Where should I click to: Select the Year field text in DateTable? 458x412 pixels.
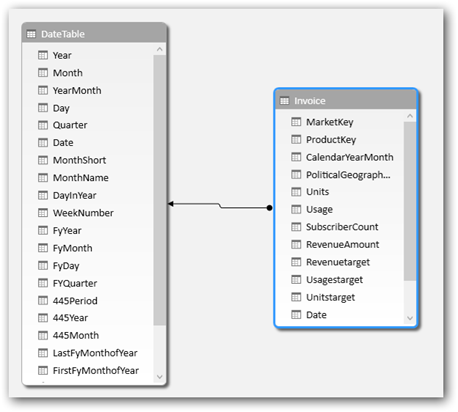[62, 55]
